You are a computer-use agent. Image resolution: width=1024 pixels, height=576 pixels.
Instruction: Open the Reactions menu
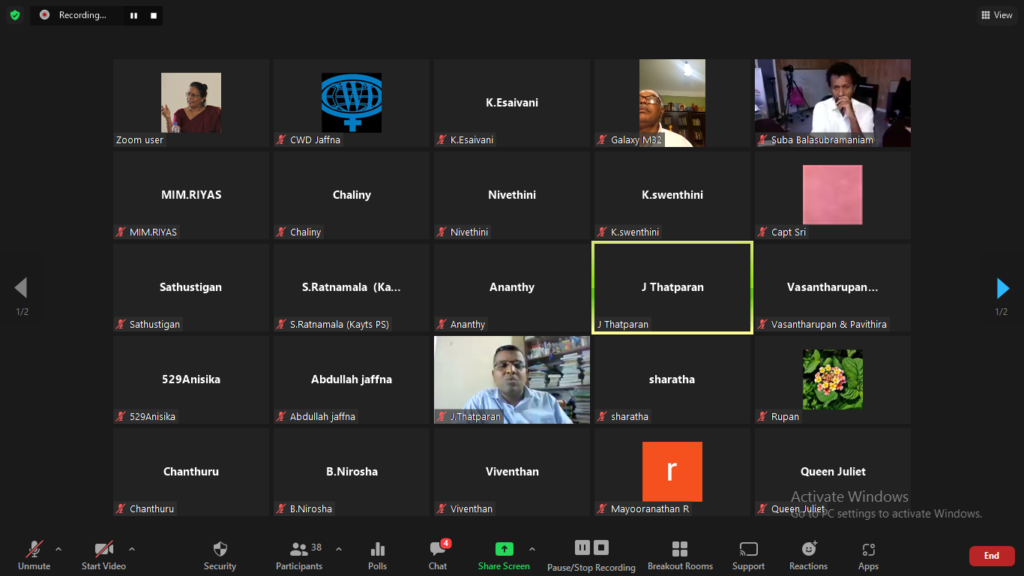[808, 556]
